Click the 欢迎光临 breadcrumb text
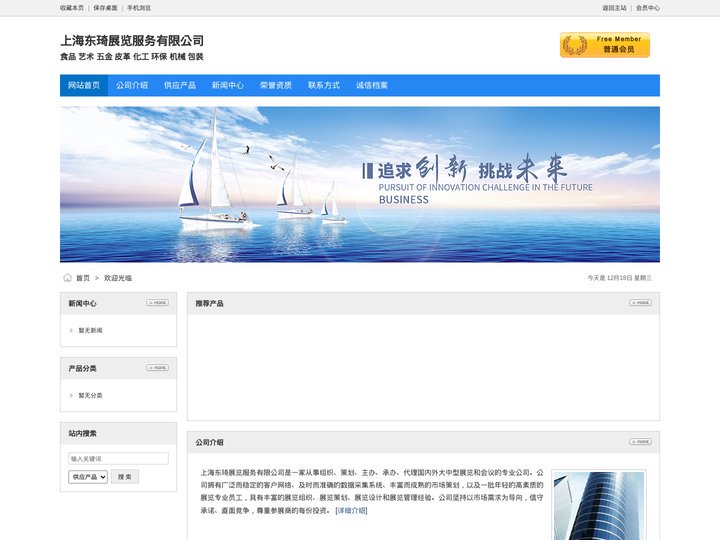The image size is (720, 540). [118, 278]
